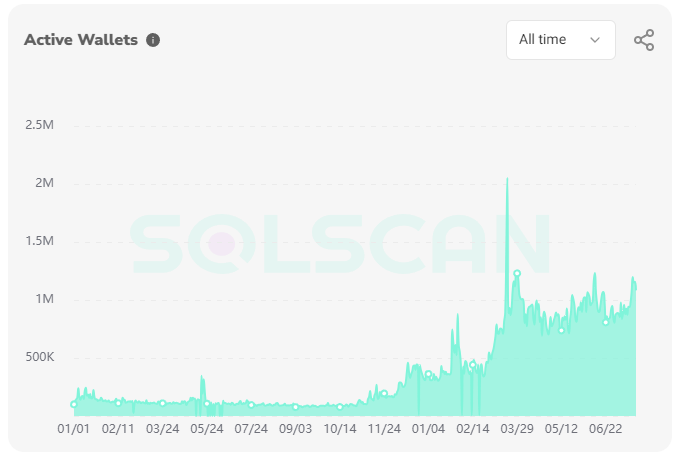Click the chart data point above 07/24
This screenshot has width=679, height=459.
click(x=251, y=405)
